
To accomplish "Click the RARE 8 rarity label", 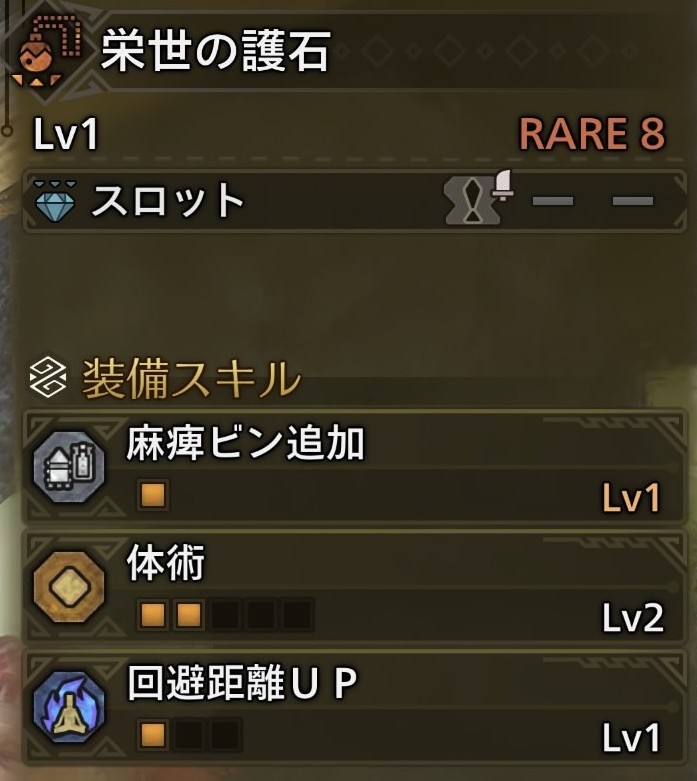I will tap(592, 133).
